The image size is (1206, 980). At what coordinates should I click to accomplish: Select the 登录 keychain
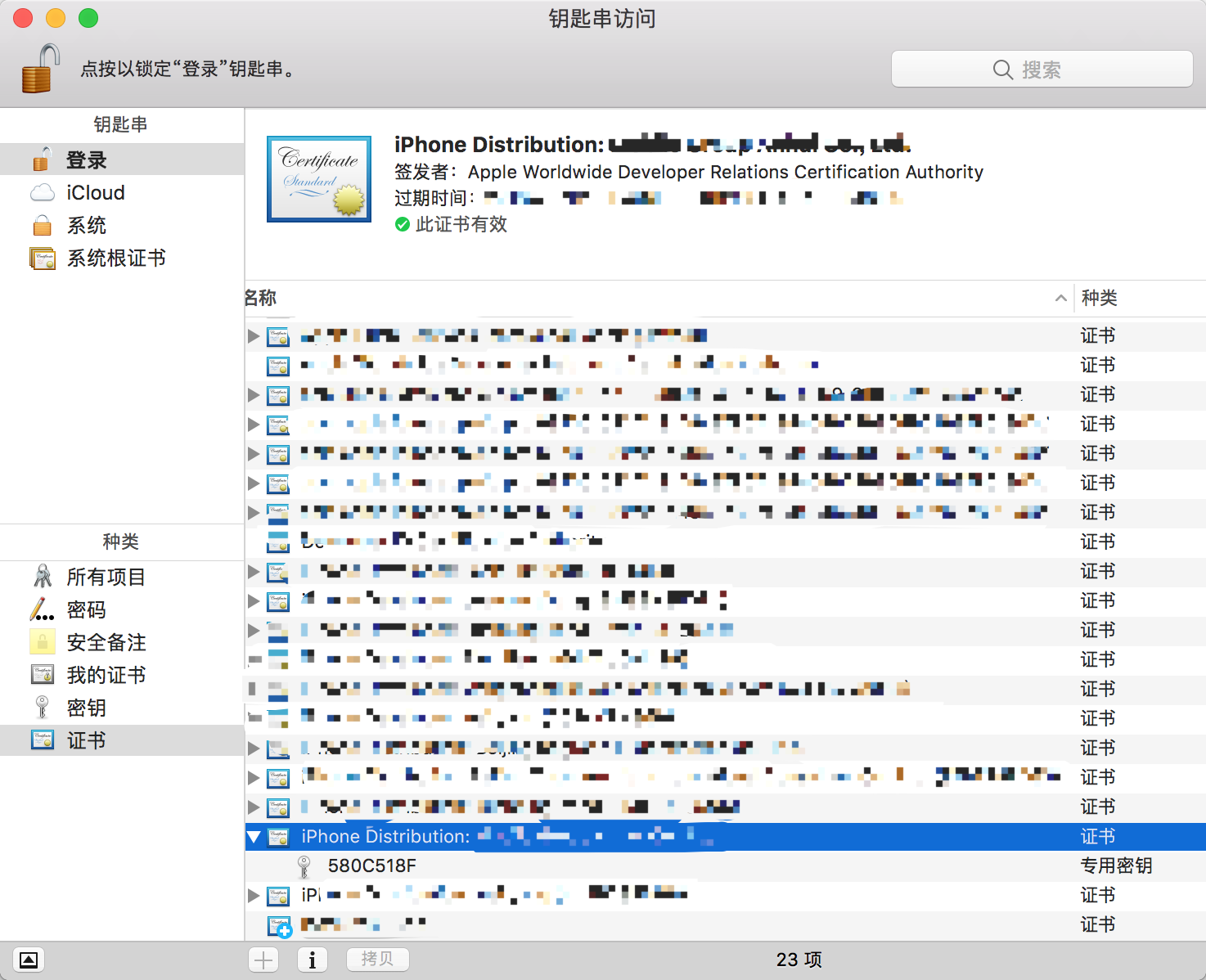click(x=87, y=160)
